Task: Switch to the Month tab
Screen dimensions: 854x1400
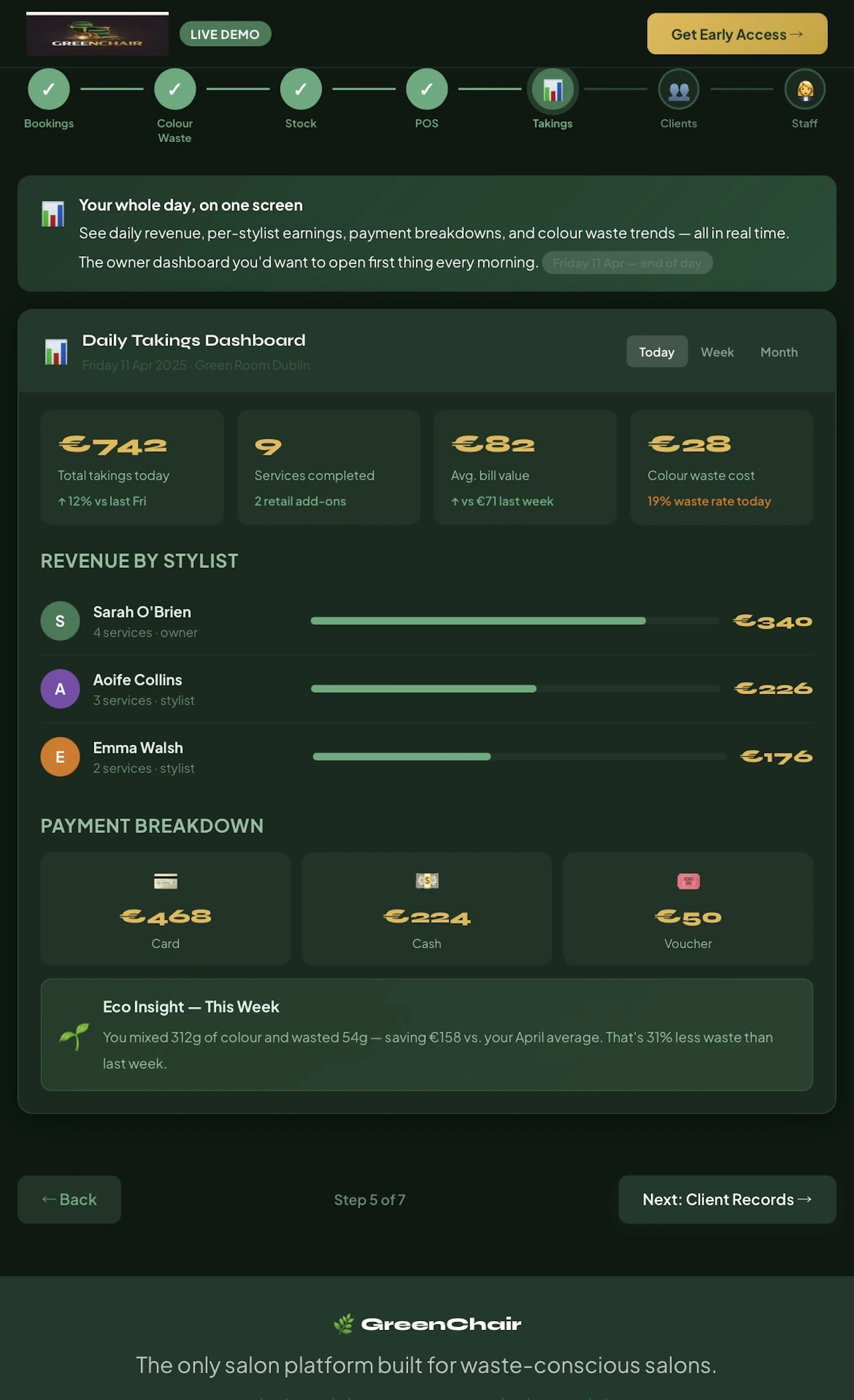Action: tap(779, 352)
